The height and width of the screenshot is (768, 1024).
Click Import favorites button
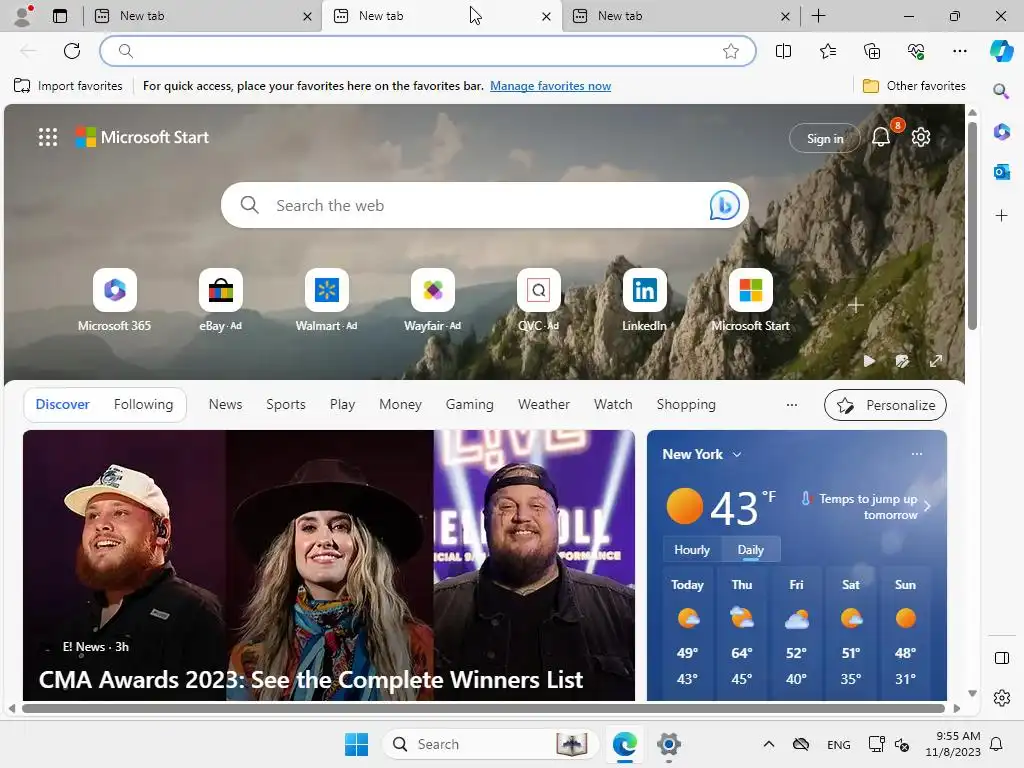pyautogui.click(x=68, y=86)
